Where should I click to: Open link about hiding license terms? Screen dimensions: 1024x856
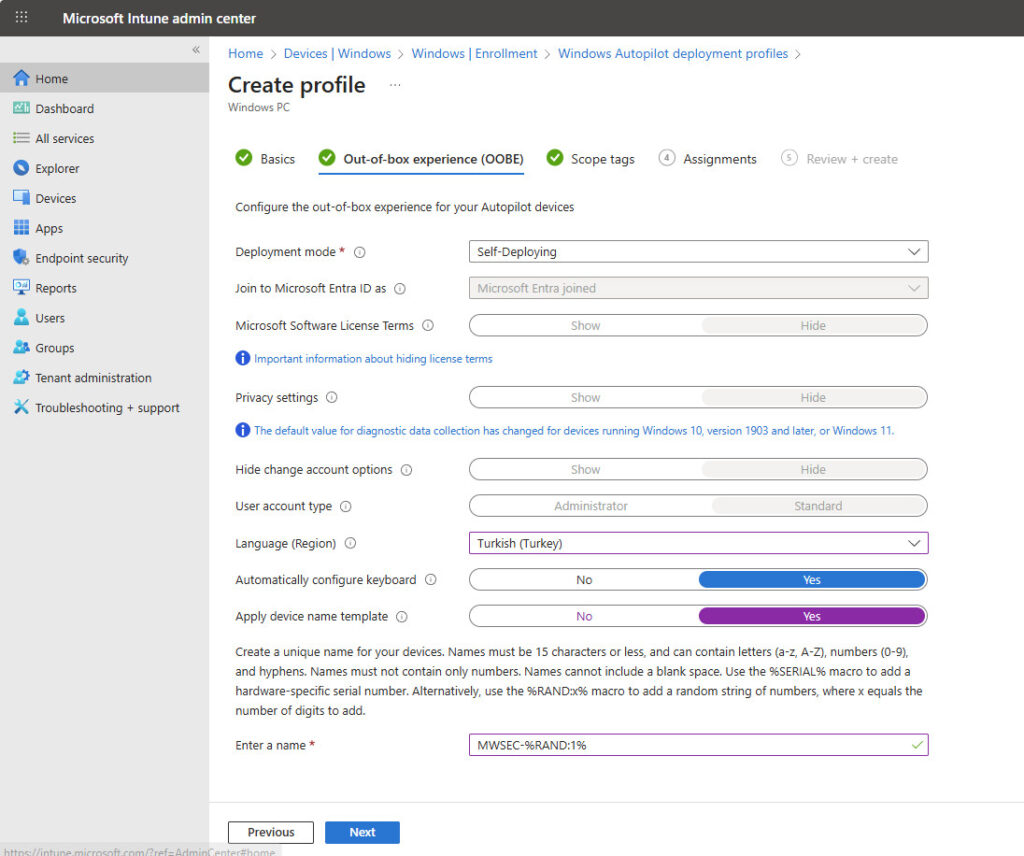[373, 359]
